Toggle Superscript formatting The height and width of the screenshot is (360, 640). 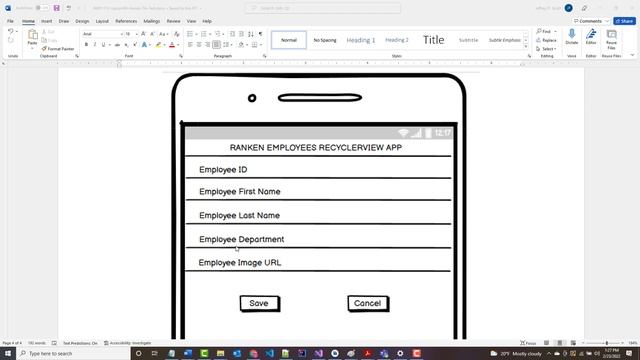(x=135, y=44)
